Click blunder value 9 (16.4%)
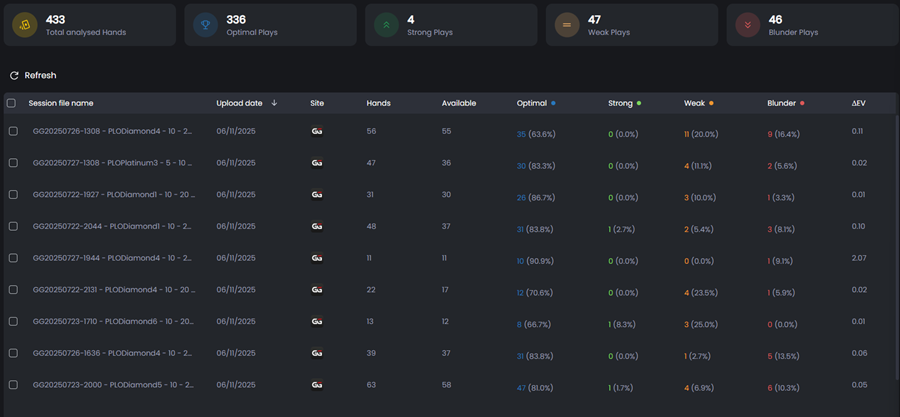The image size is (900, 417). [783, 134]
